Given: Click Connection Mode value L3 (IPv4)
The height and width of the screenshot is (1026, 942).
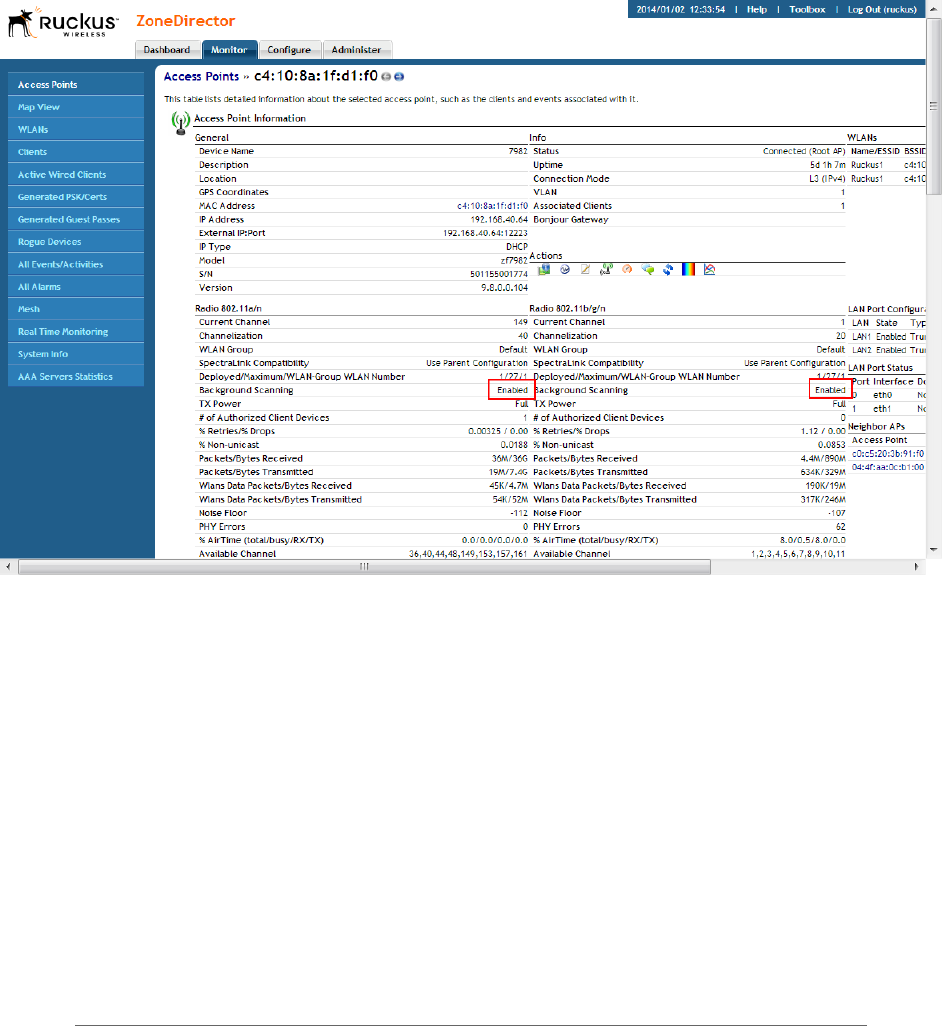Looking at the screenshot, I should pos(827,179).
